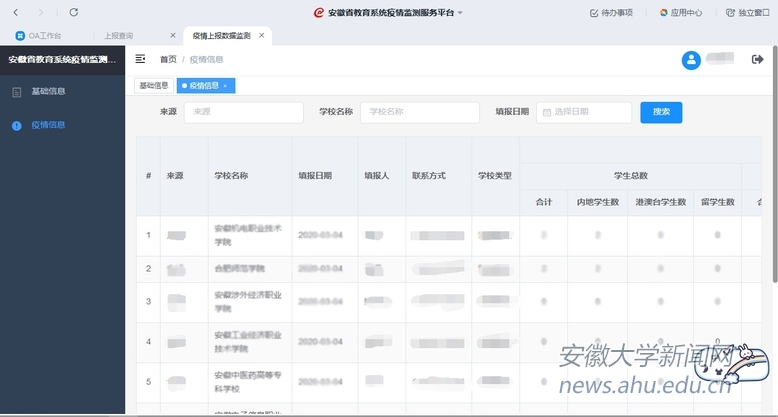Switch to the 上报查询 tab
778x417 pixels.
118,35
